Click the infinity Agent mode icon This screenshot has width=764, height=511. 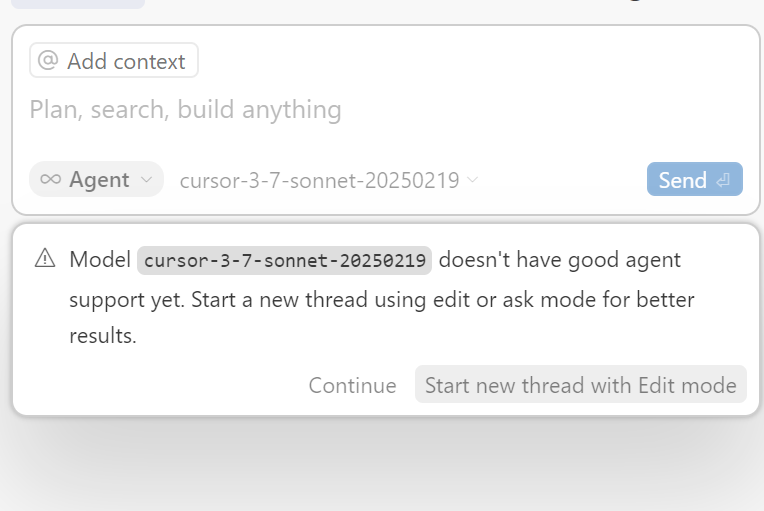click(x=50, y=180)
